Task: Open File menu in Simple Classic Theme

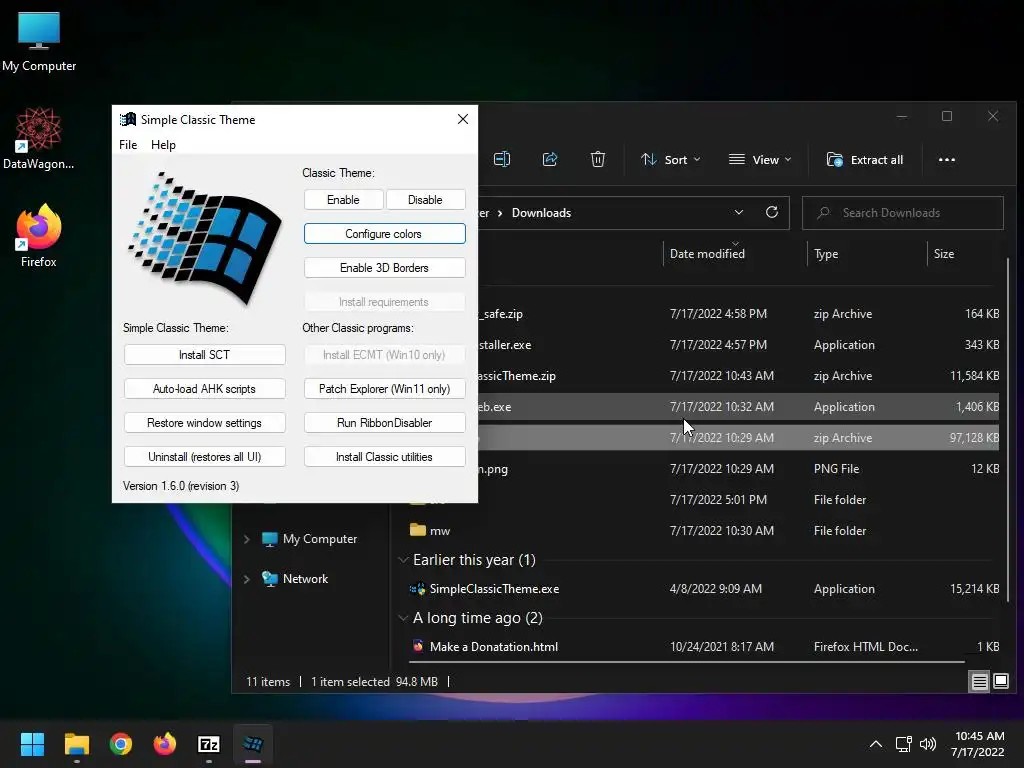Action: 128,144
